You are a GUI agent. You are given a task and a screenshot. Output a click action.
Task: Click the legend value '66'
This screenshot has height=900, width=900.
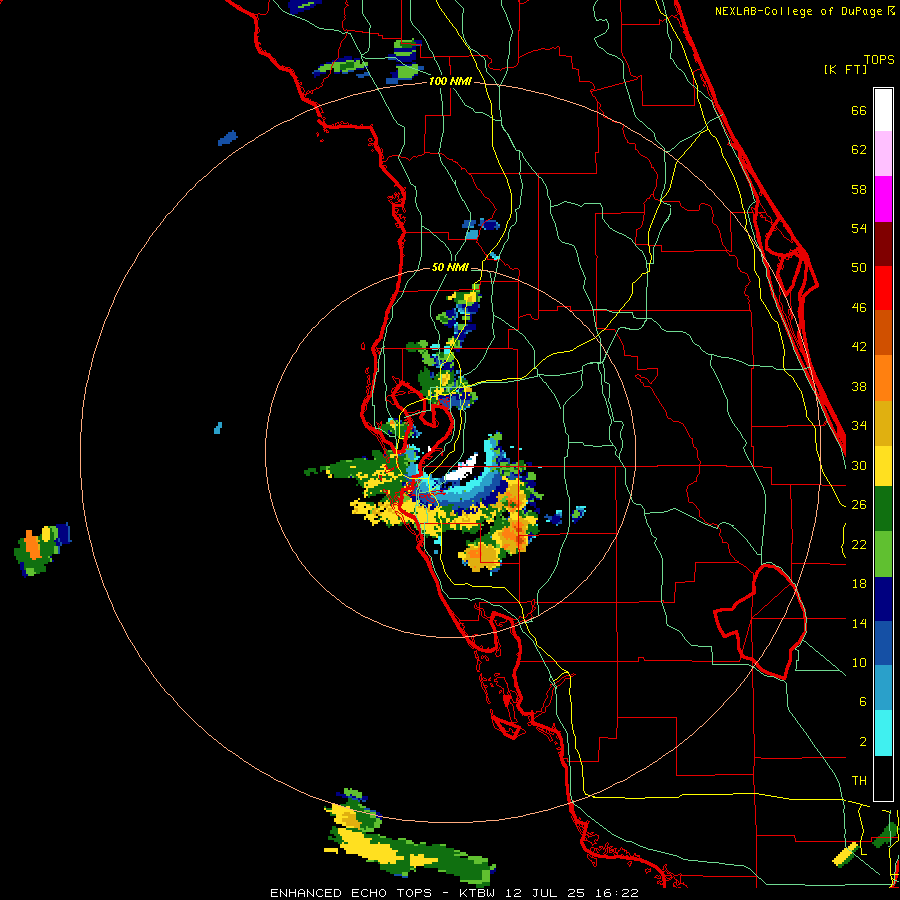click(859, 111)
